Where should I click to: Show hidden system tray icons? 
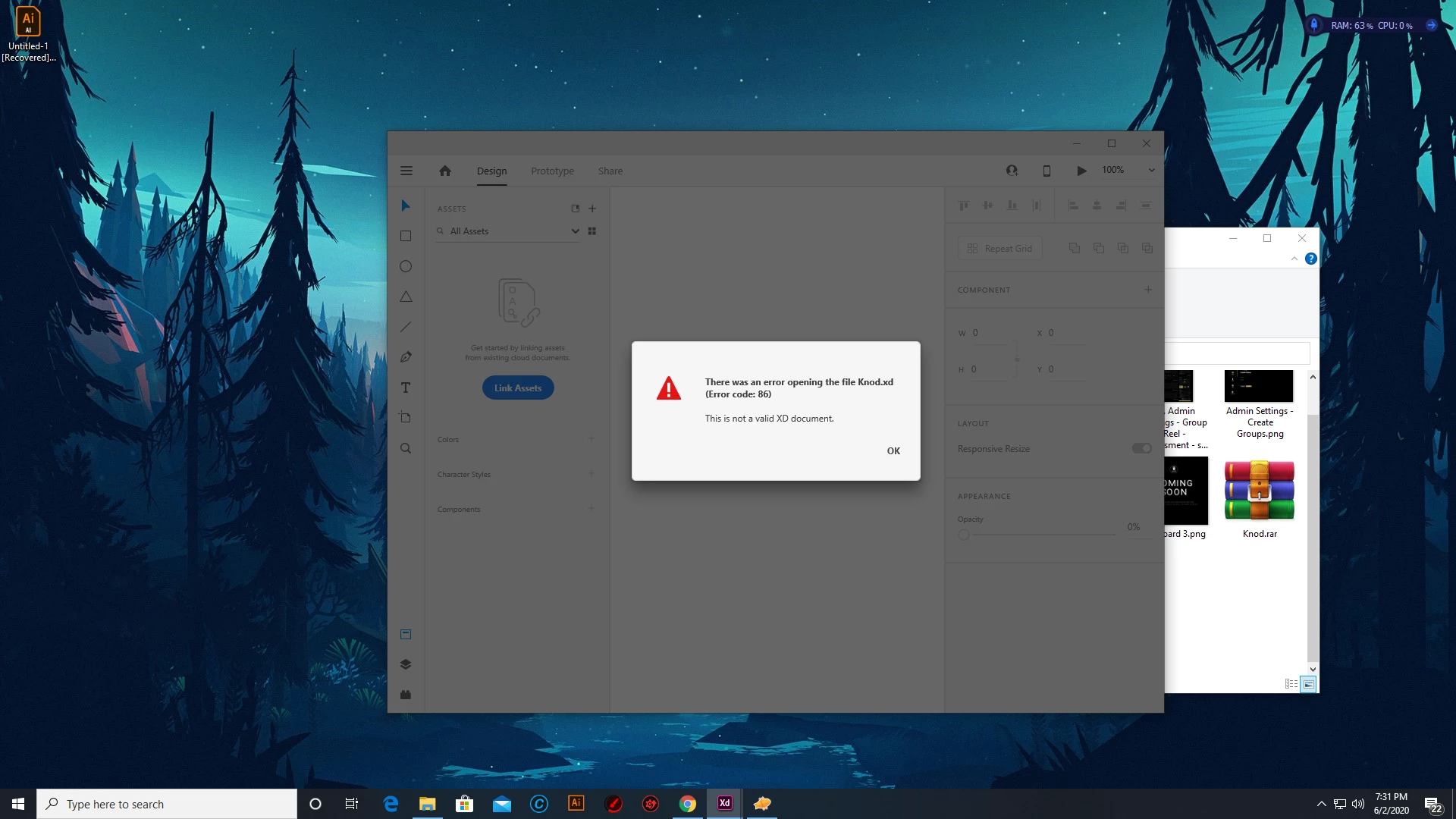pos(1321,804)
